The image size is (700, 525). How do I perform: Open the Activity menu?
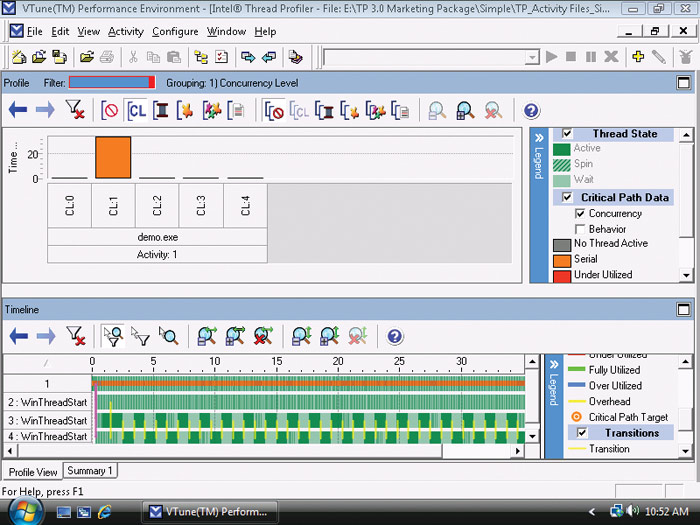pos(126,32)
